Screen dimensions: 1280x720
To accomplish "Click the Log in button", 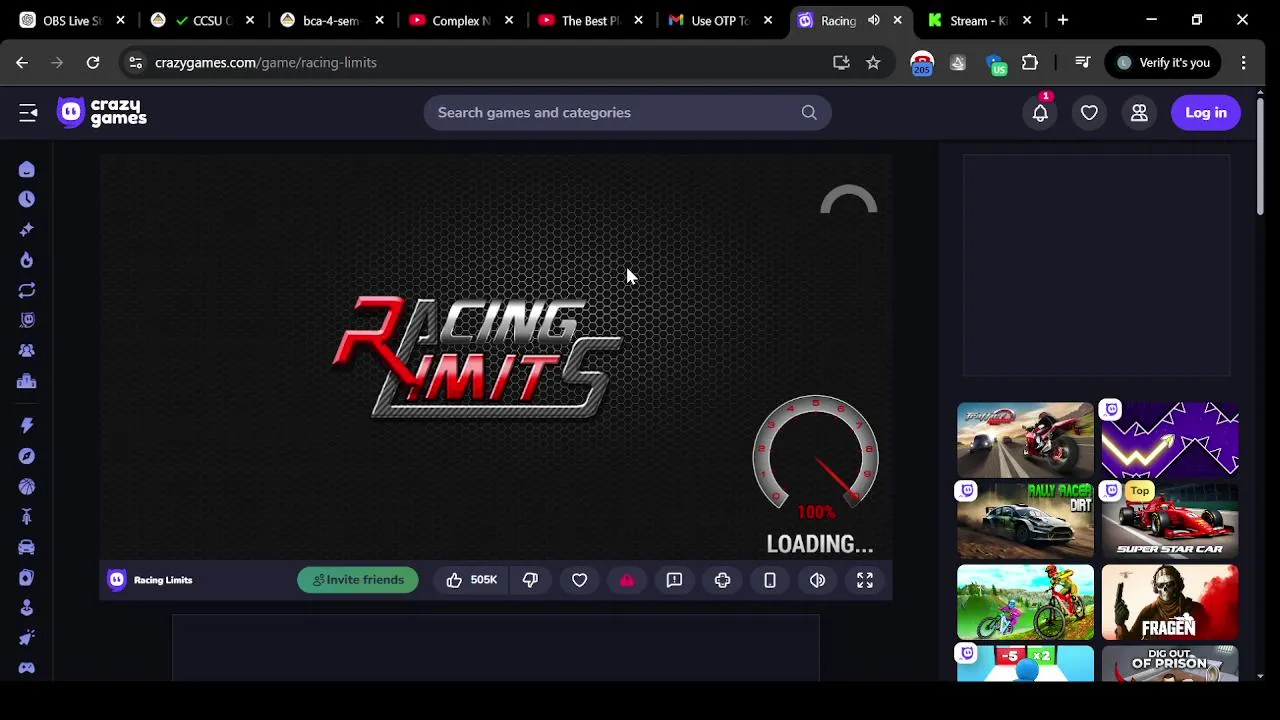I will [x=1206, y=113].
